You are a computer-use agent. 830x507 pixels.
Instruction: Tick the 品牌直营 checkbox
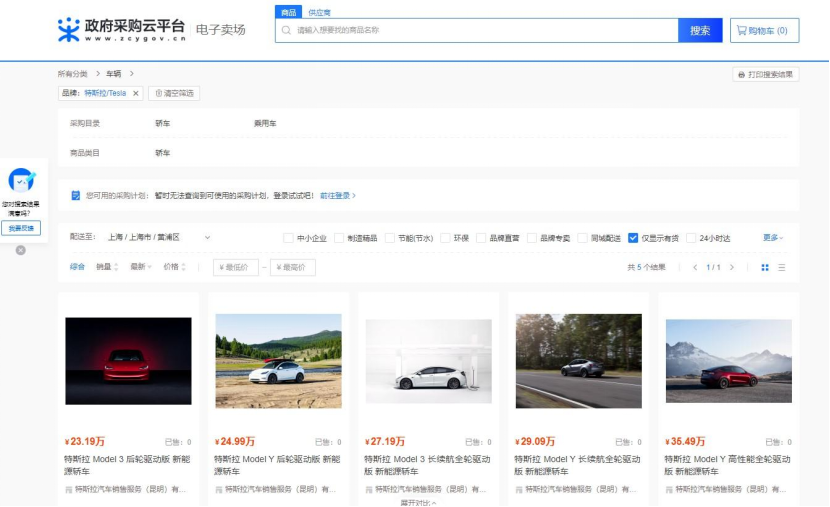tap(481, 238)
